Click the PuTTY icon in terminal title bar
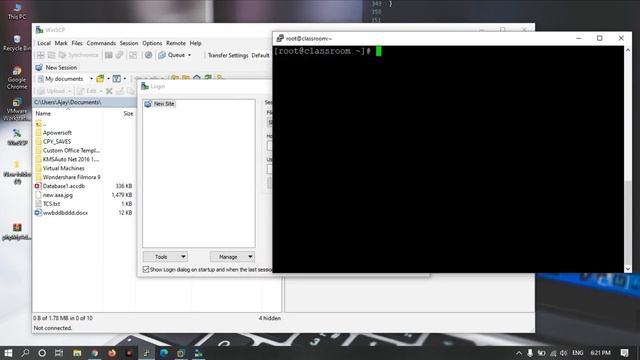 [x=280, y=38]
